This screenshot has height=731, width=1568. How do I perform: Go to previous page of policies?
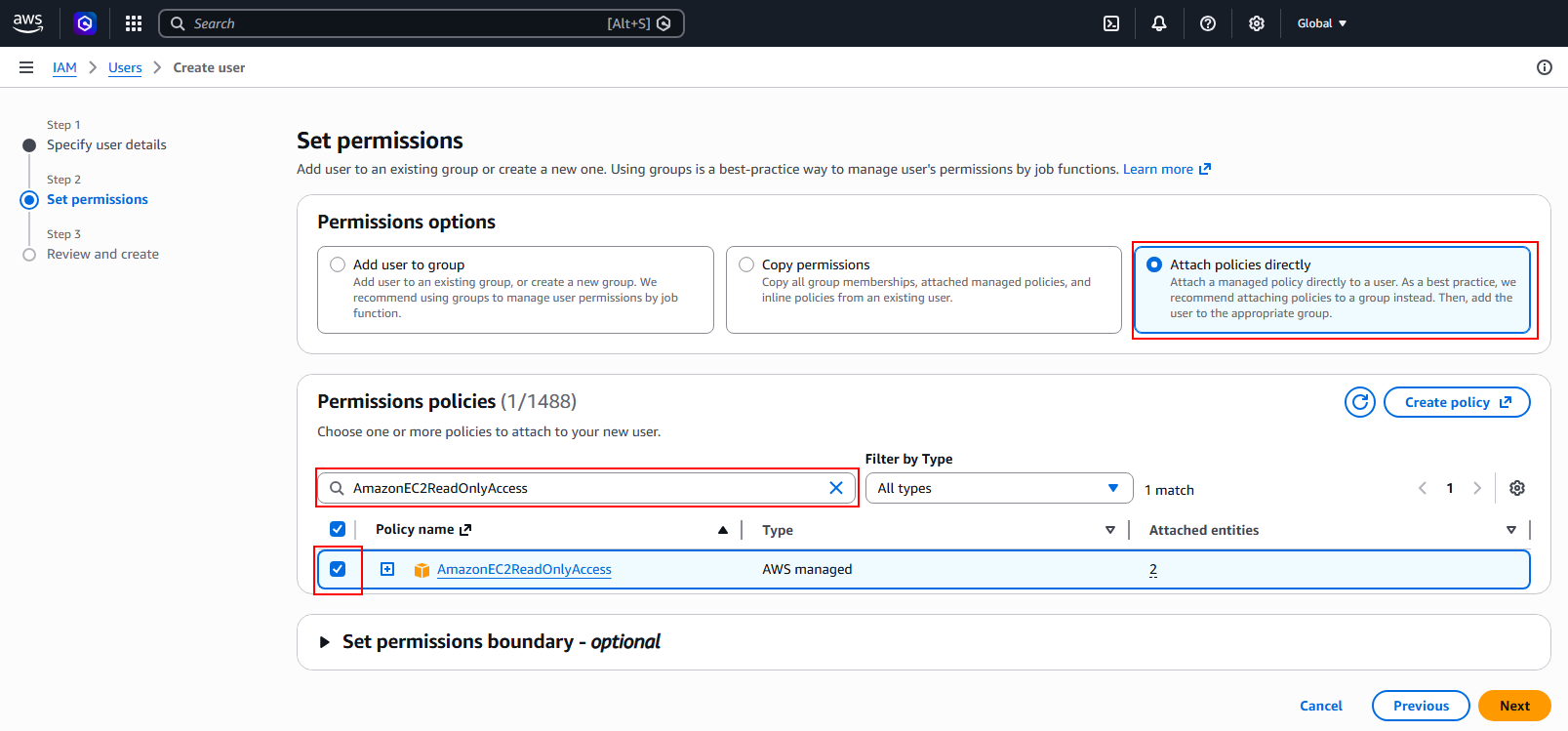click(x=1423, y=488)
